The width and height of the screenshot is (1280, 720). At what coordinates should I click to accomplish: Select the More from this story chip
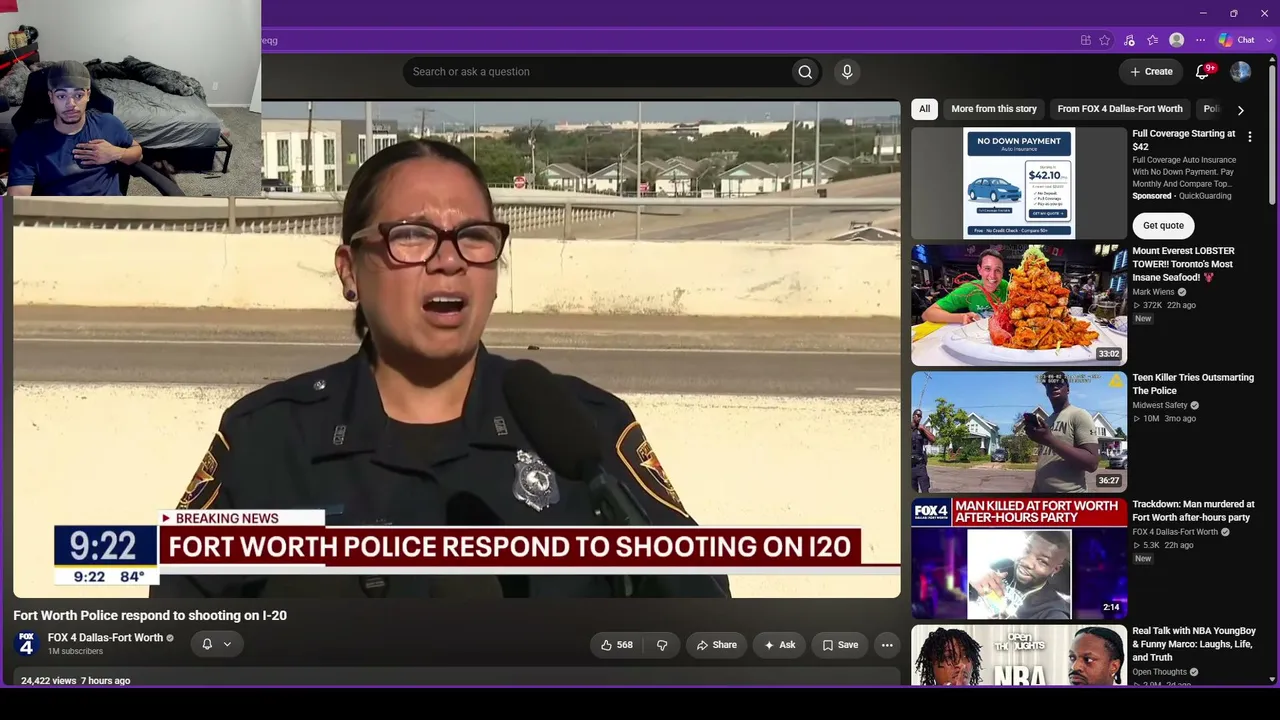coord(994,109)
